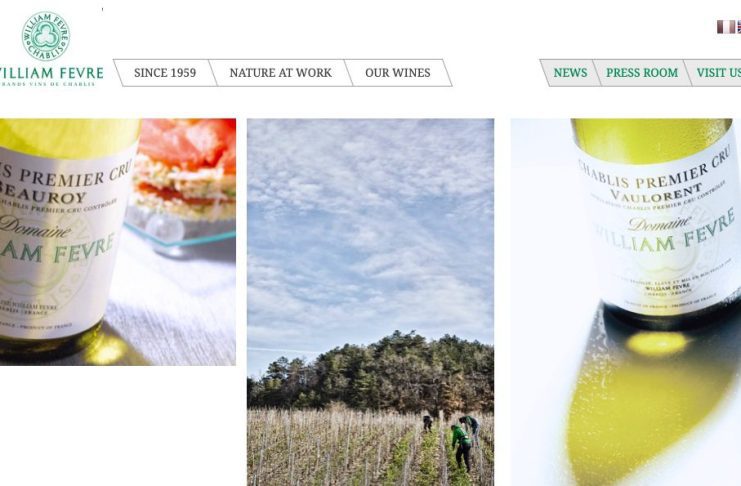
Task: Click the trefoil symbol inside the logo
Action: (x=46, y=35)
